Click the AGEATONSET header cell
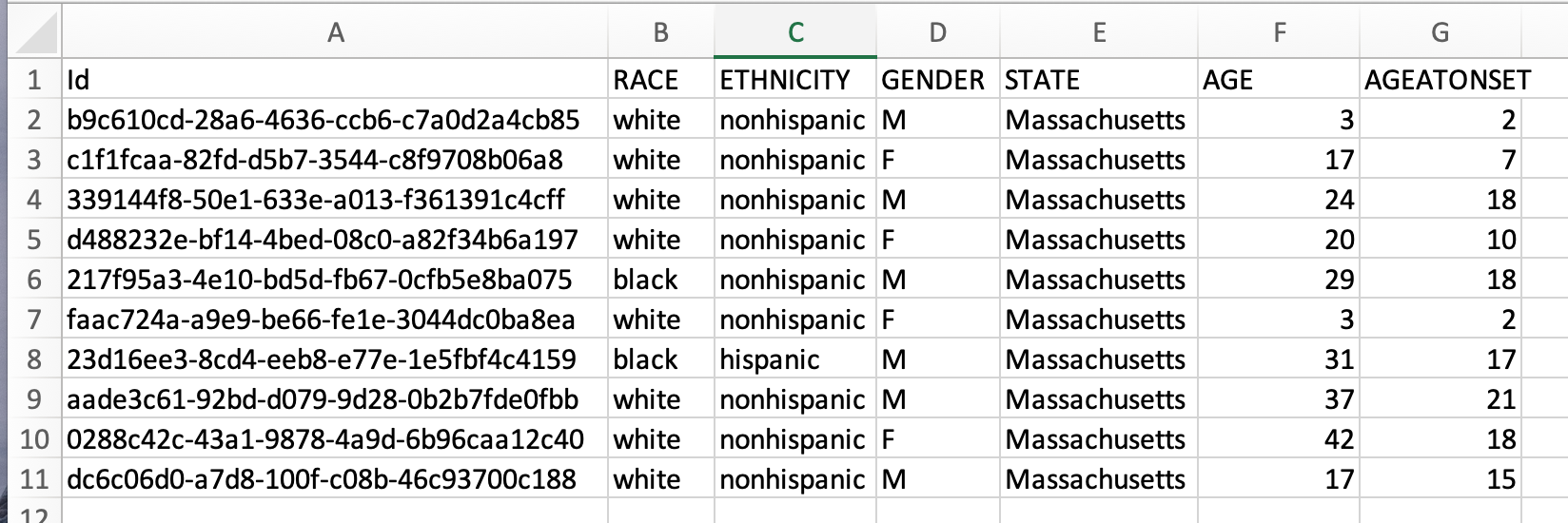Image resolution: width=1568 pixels, height=523 pixels. click(x=1441, y=79)
